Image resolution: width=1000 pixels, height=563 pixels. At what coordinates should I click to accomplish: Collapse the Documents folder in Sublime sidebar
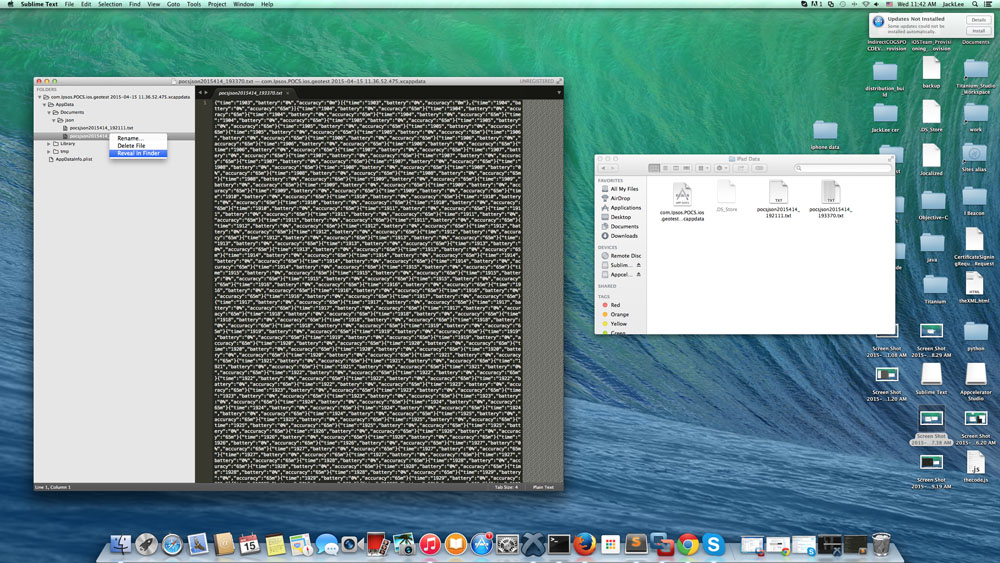point(49,112)
